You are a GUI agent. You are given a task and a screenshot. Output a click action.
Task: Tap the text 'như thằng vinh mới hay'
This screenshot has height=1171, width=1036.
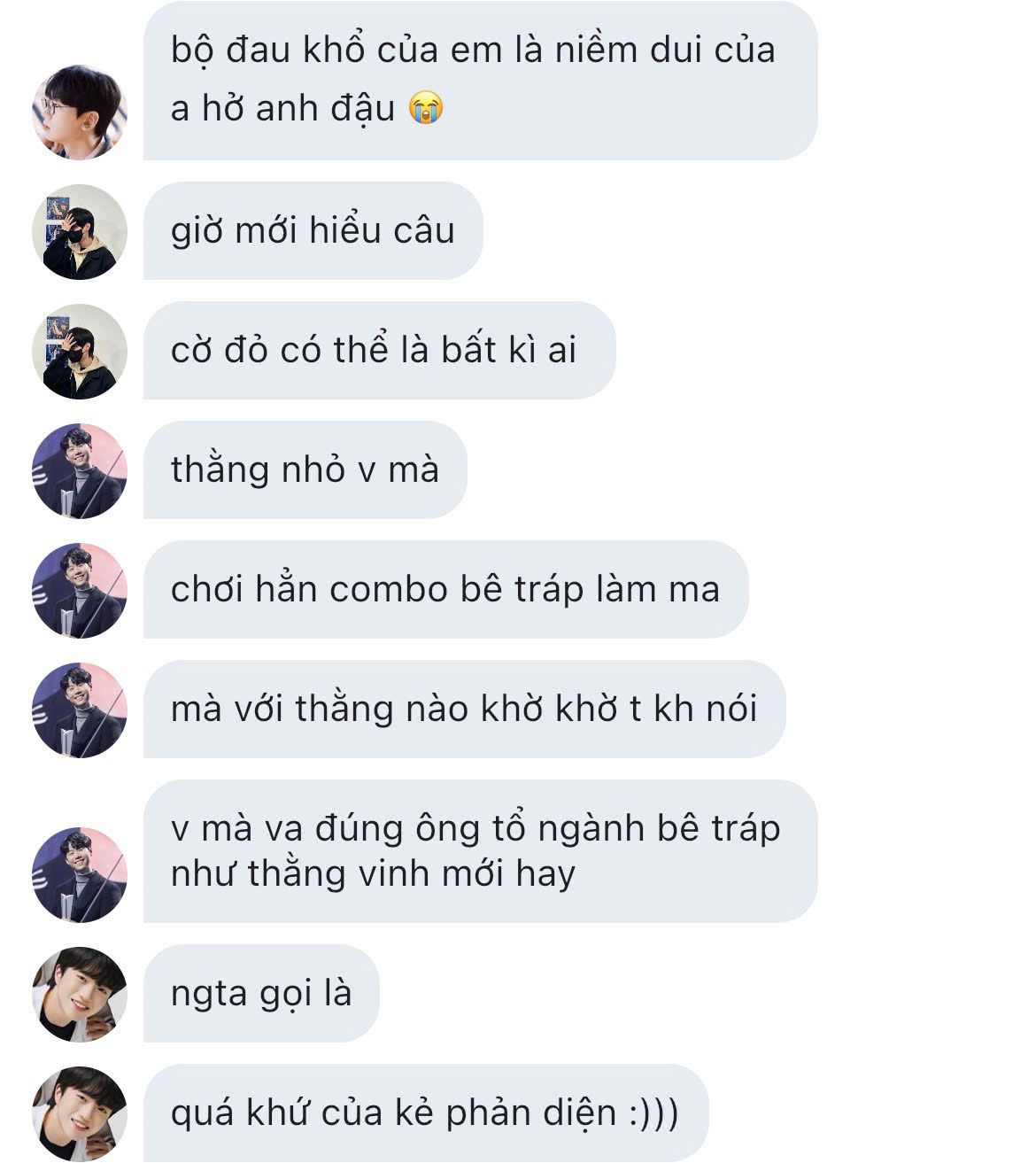tap(373, 874)
